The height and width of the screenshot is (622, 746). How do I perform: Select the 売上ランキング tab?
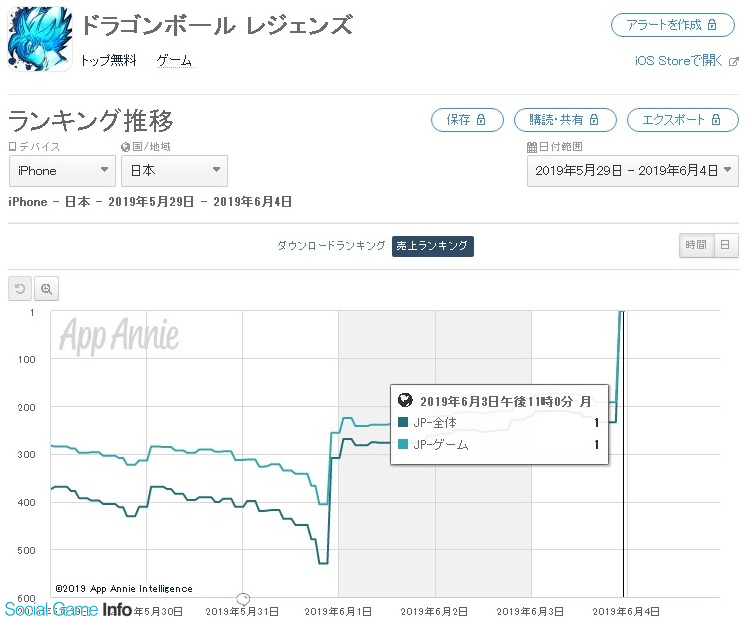(x=432, y=246)
